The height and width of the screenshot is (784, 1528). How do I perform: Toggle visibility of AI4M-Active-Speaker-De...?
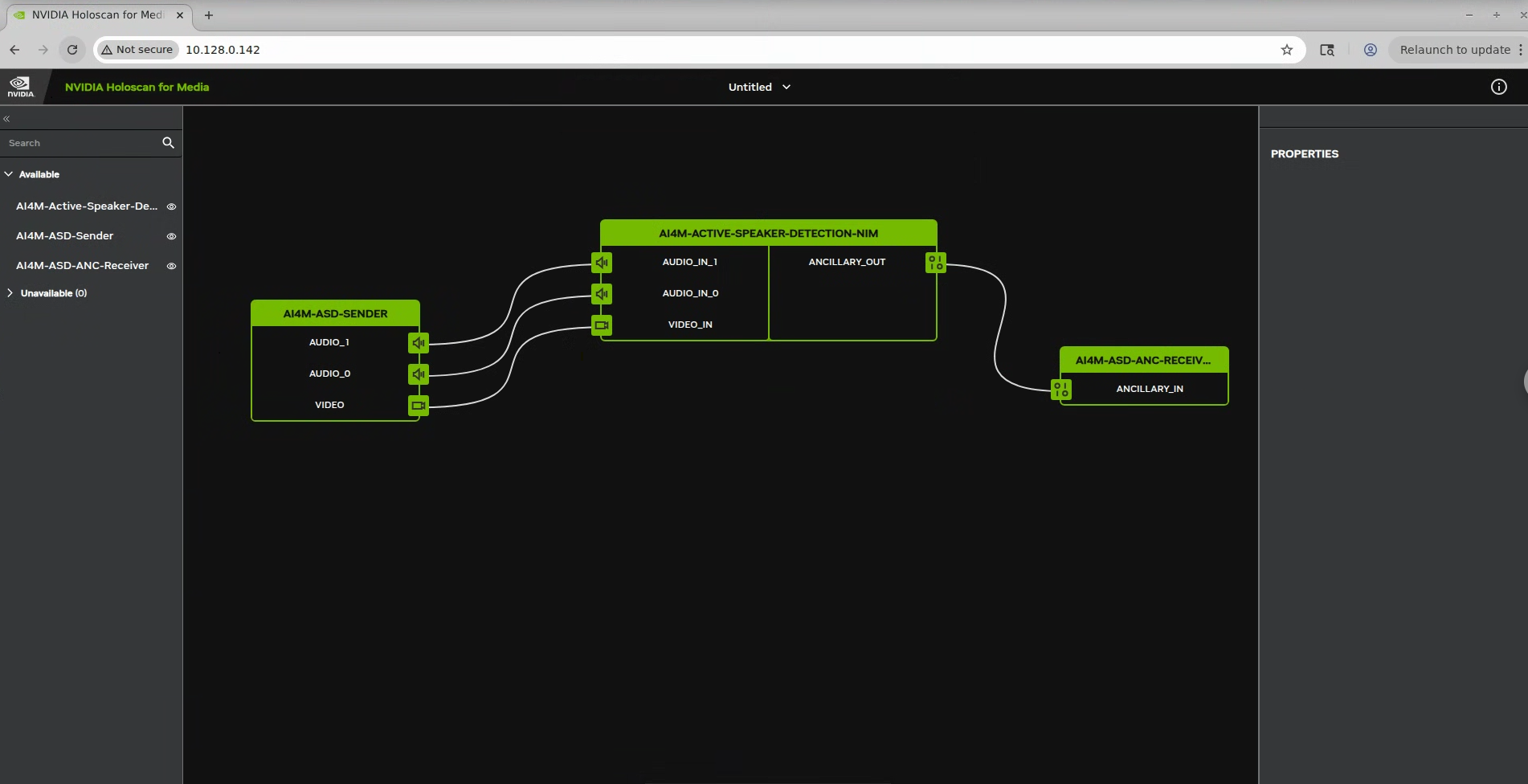coord(171,206)
